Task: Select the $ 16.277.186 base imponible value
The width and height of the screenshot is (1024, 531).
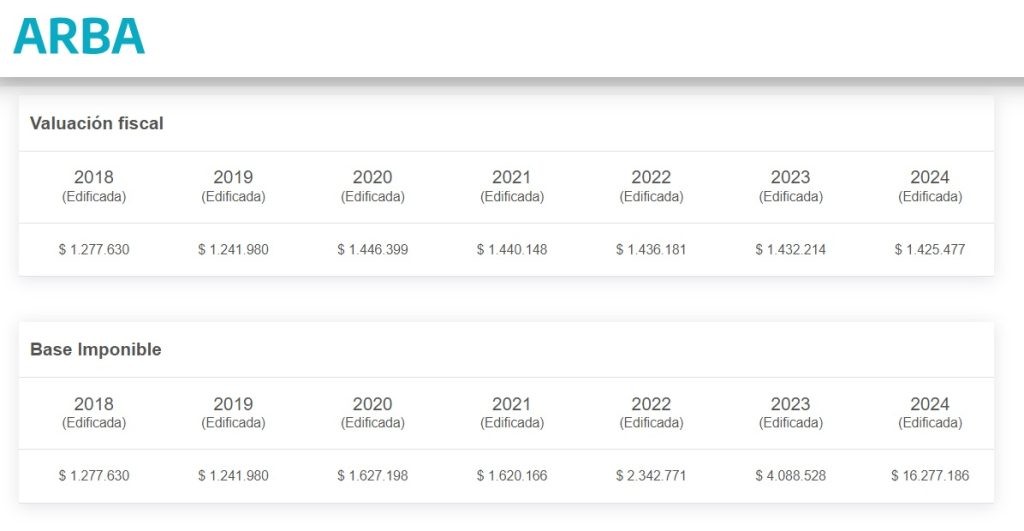Action: click(x=930, y=475)
